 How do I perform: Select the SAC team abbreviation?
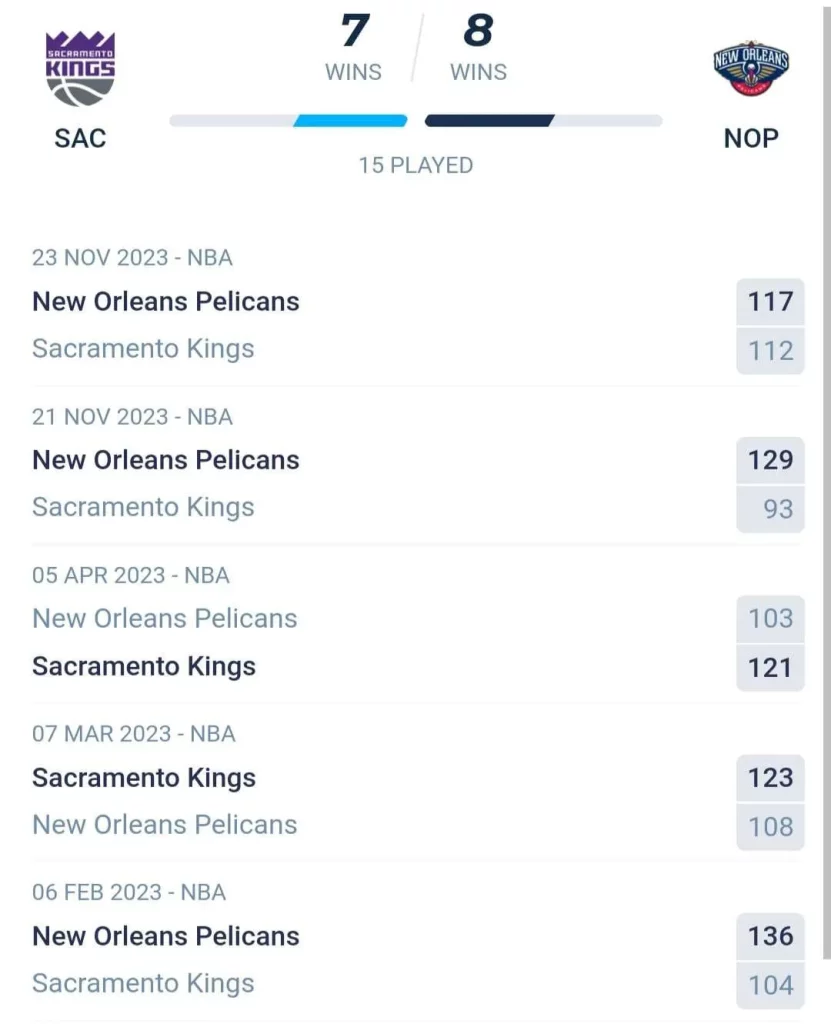(x=80, y=138)
